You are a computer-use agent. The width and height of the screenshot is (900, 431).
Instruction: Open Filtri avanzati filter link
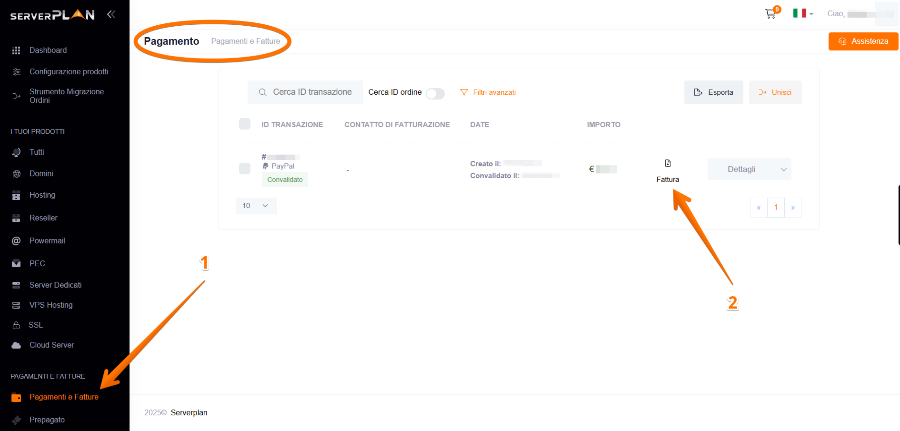coord(488,92)
